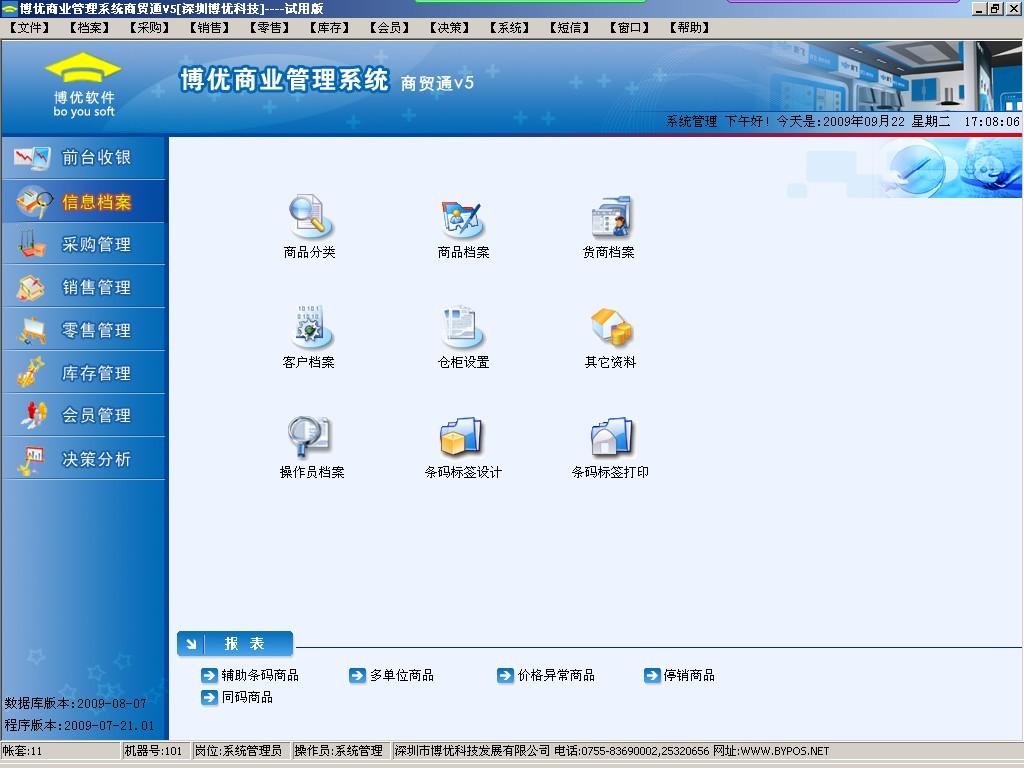1024x768 pixels.
Task: Open the 商品档案 icon
Action: click(x=463, y=218)
